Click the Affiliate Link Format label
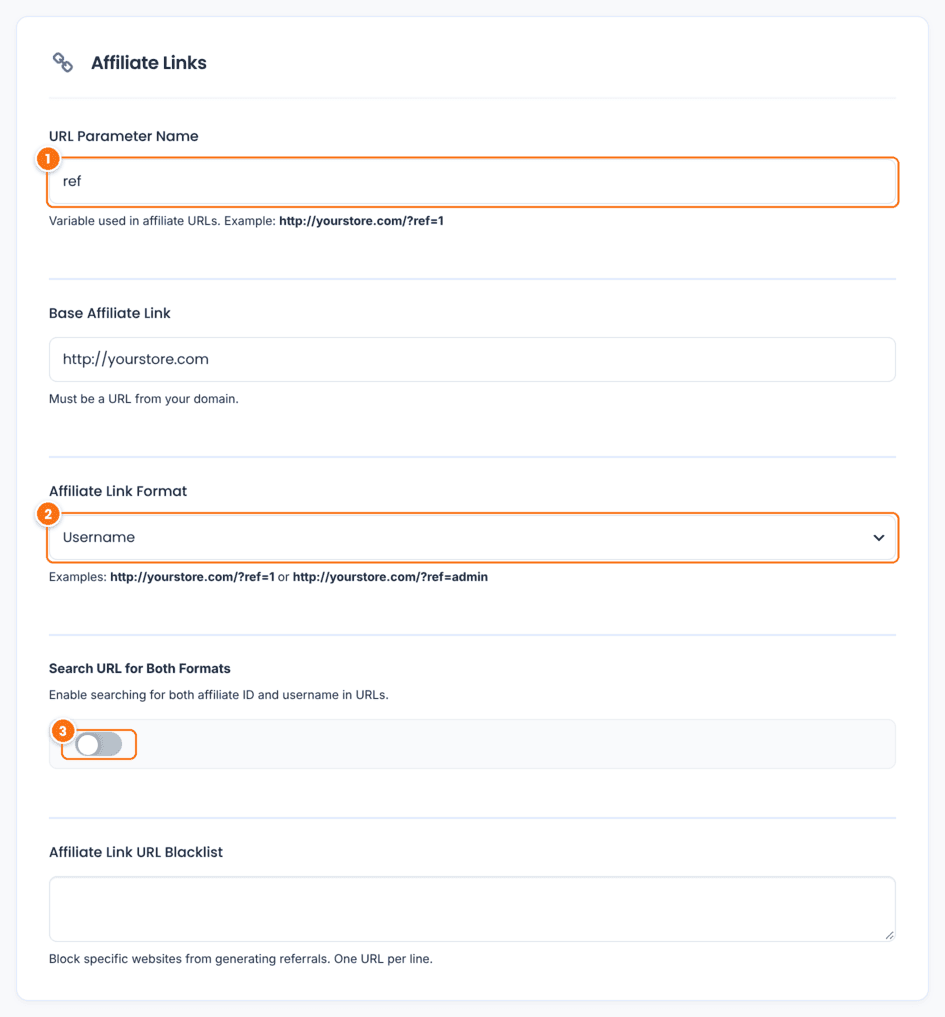 (x=117, y=491)
